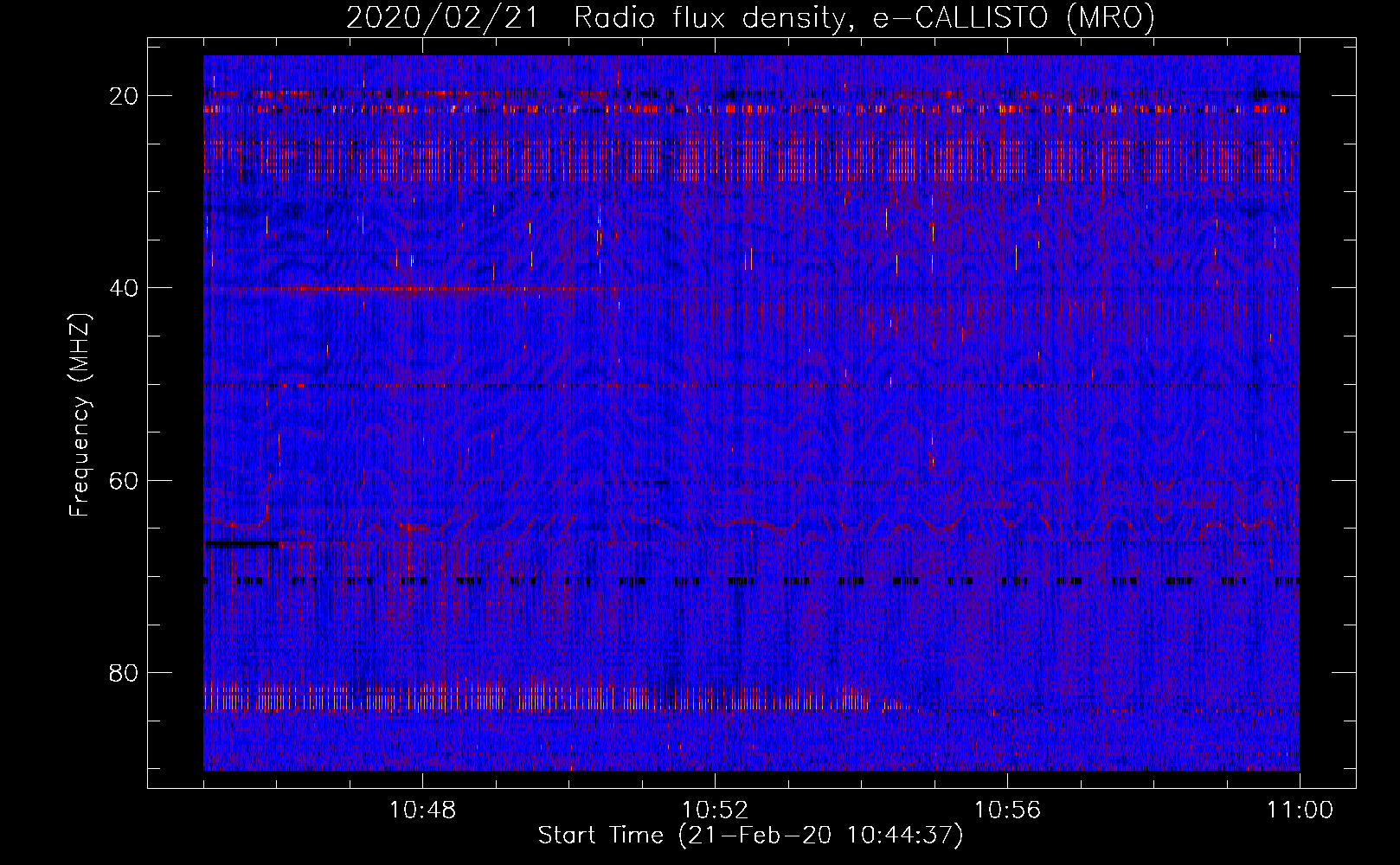Click the frequency tick label '40'
Screen dimensions: 1400x865
125,288
